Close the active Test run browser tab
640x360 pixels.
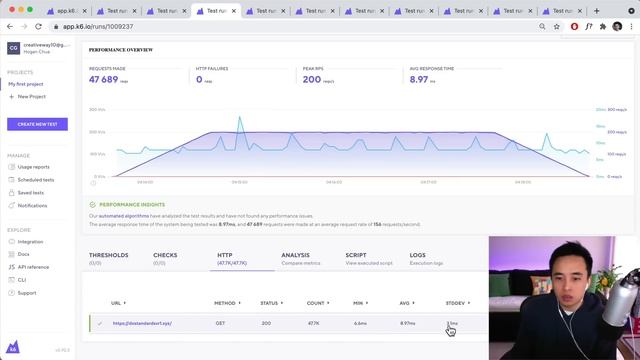click(x=234, y=11)
